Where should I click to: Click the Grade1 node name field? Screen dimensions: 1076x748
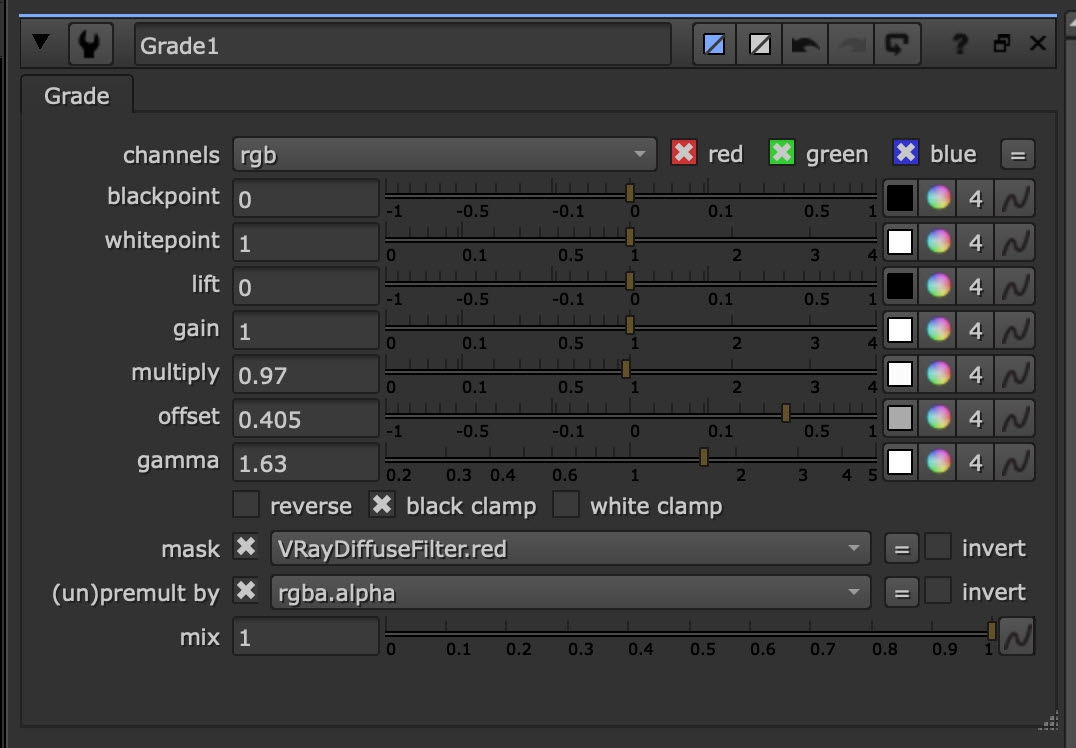402,45
